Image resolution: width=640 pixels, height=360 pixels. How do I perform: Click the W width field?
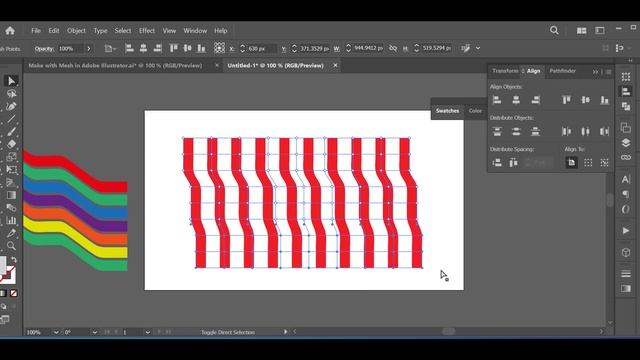coord(368,48)
